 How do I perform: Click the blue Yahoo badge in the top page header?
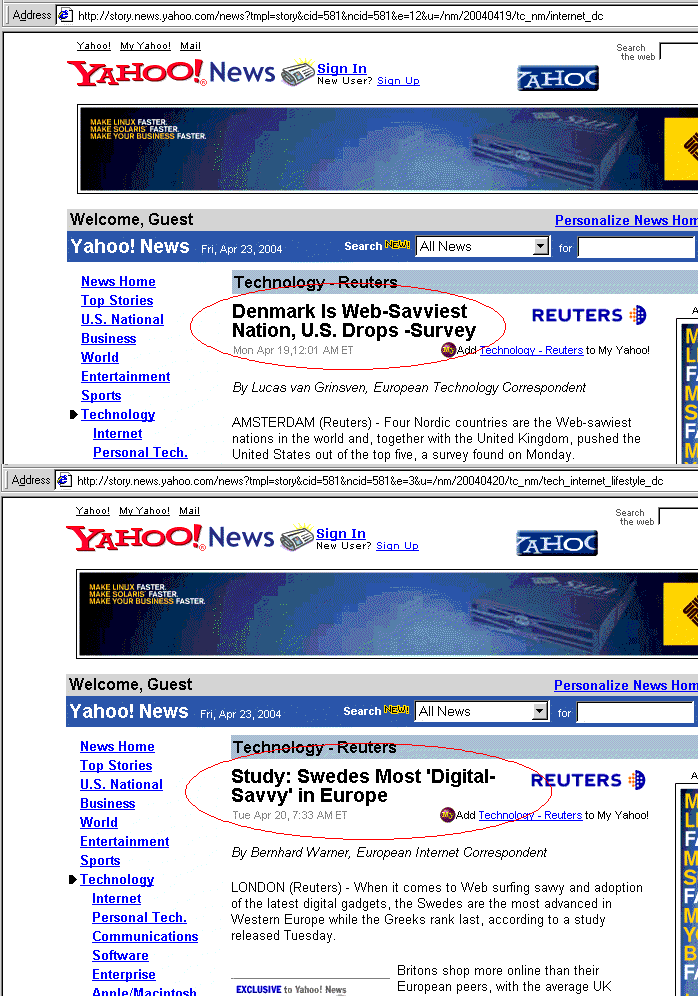click(x=558, y=78)
